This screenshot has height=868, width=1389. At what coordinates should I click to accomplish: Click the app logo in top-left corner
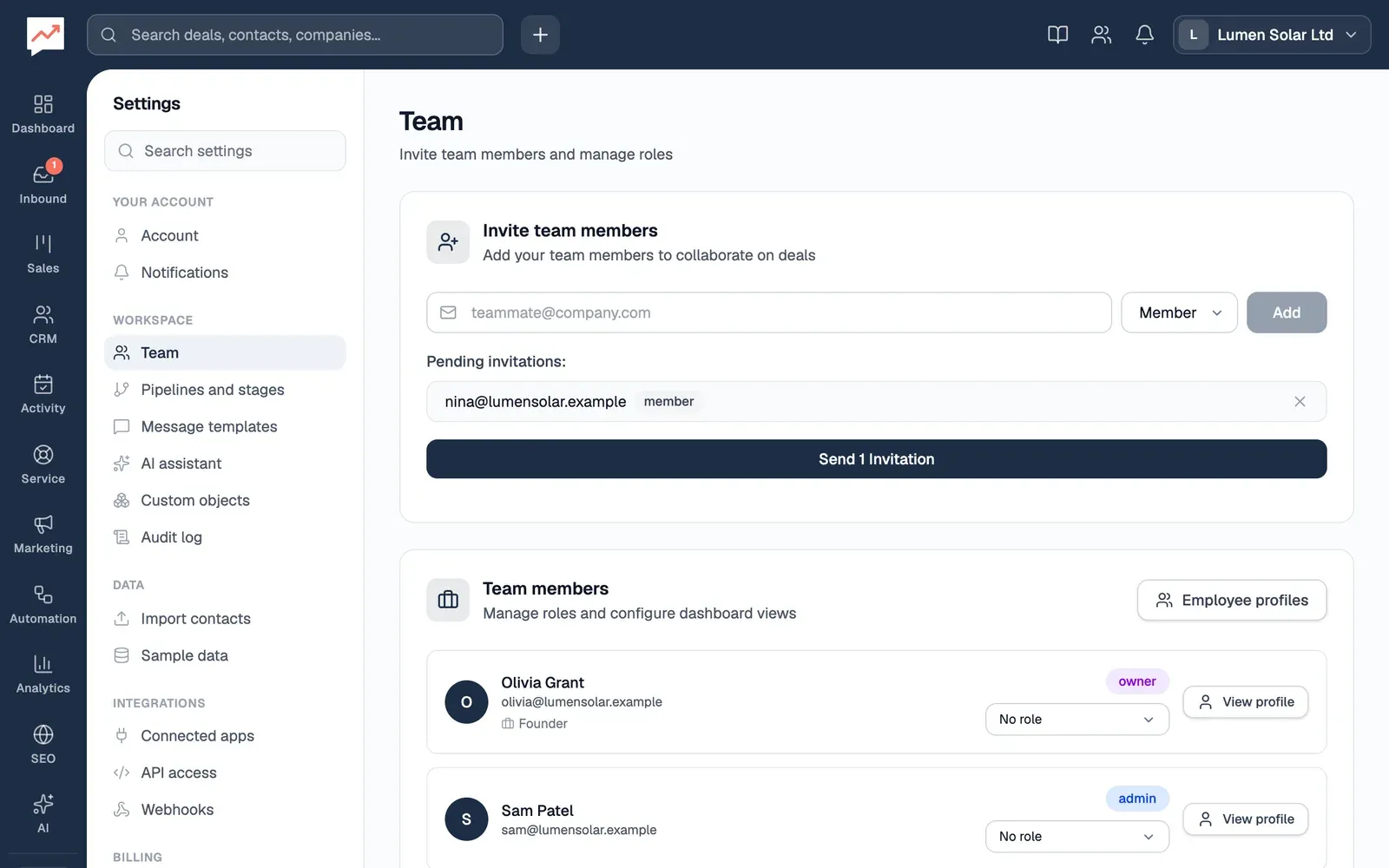point(45,36)
